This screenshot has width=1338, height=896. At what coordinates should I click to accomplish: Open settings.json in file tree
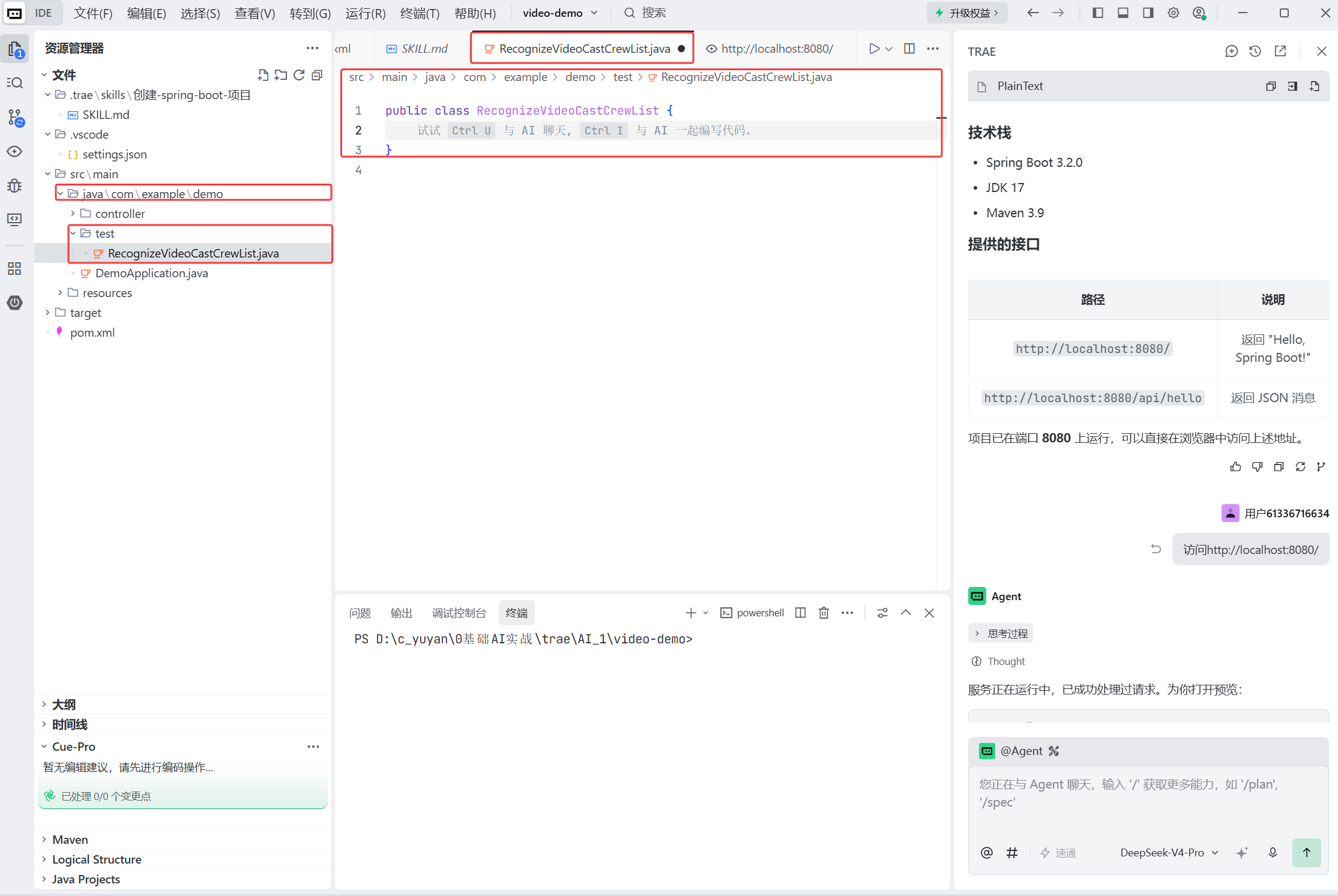114,154
